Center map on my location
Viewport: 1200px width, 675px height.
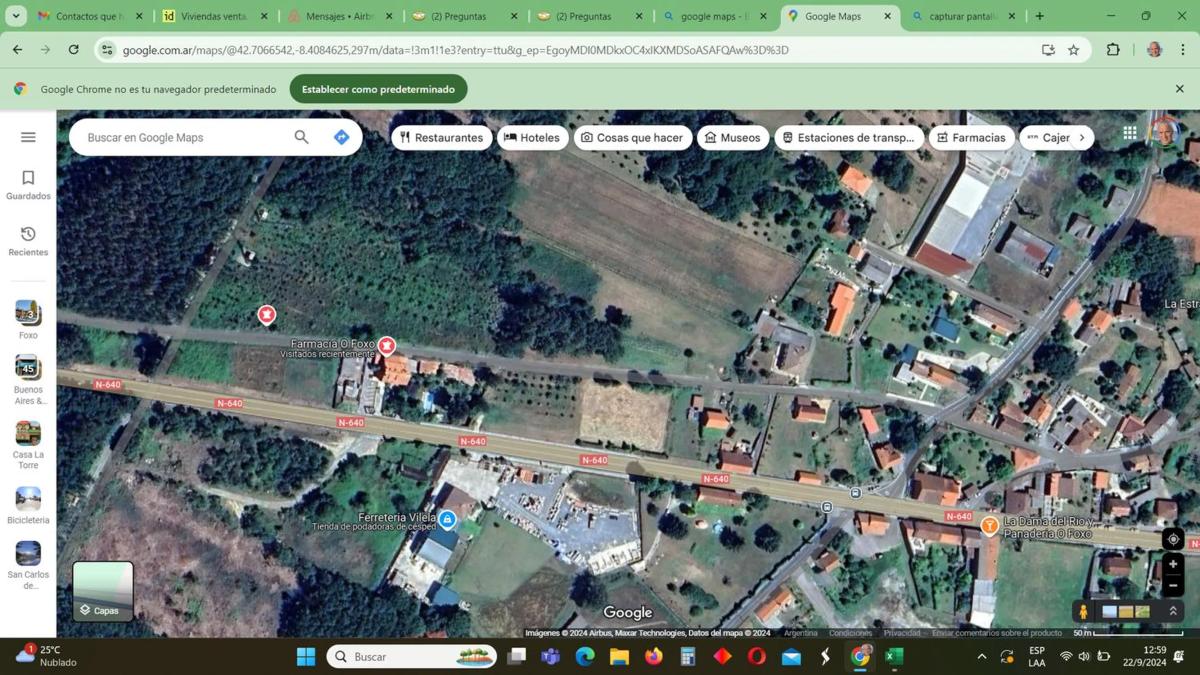[1173, 539]
